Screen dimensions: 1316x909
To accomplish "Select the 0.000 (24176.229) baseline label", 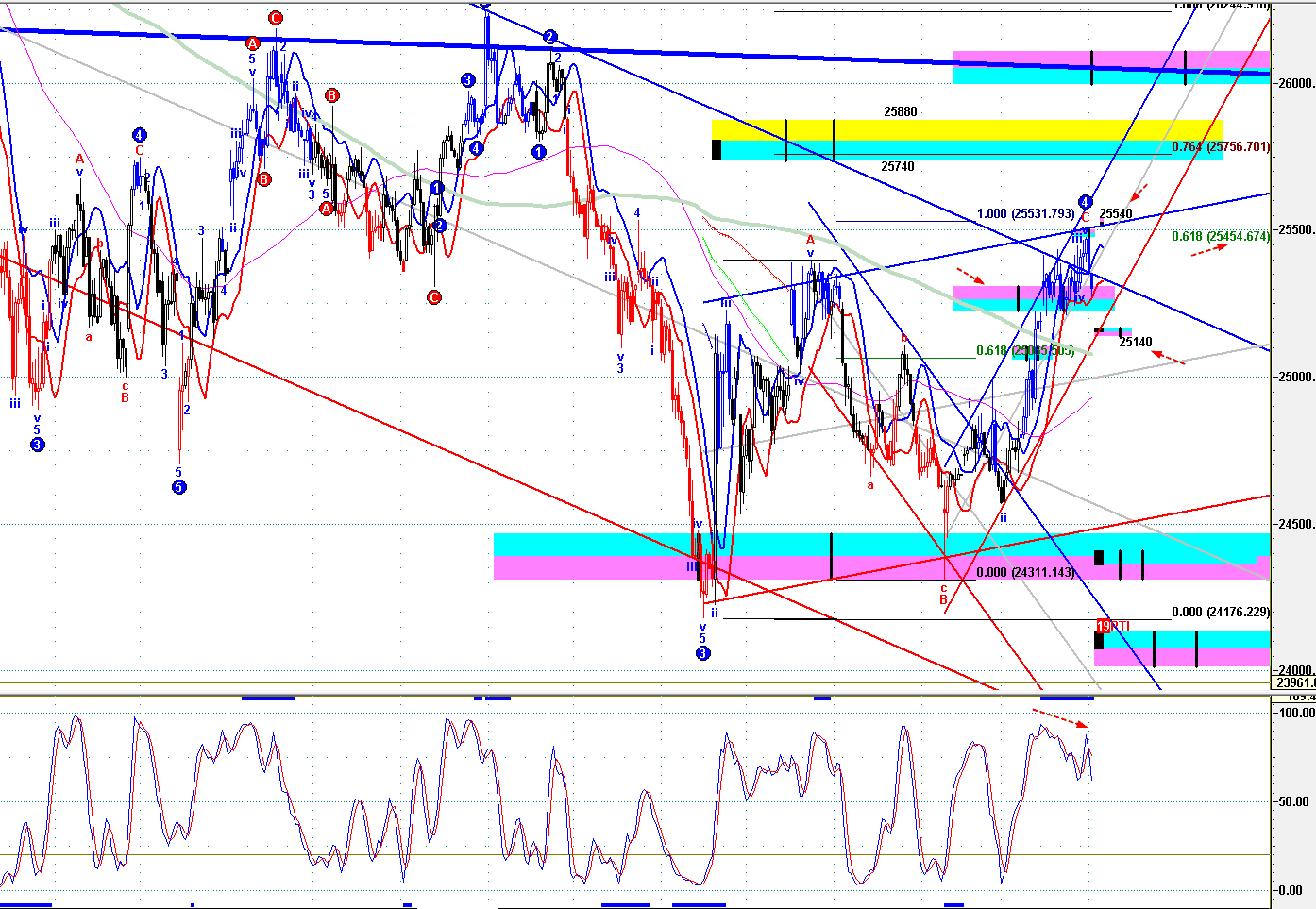I will pos(1221,612).
